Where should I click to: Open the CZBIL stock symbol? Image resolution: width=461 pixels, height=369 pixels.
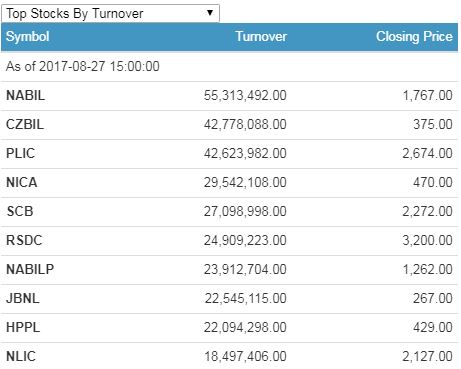(25, 125)
